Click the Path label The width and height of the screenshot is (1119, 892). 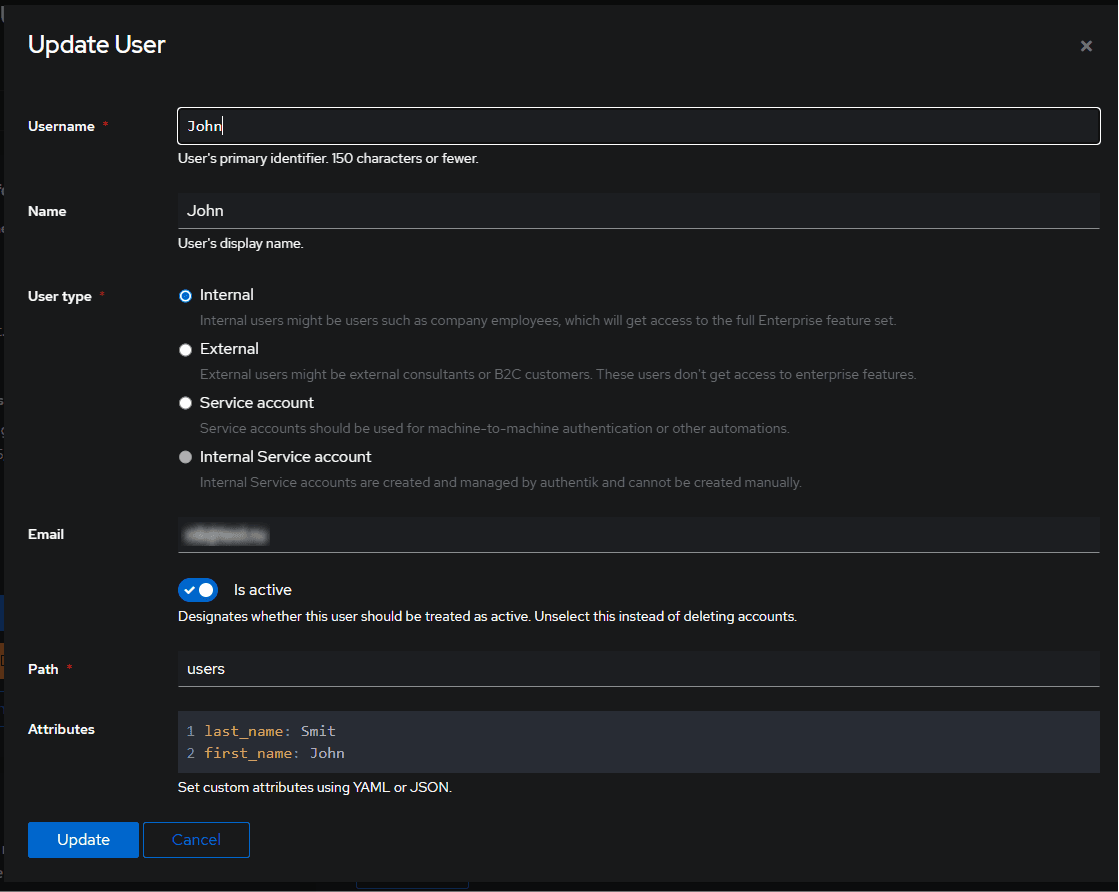click(x=43, y=669)
